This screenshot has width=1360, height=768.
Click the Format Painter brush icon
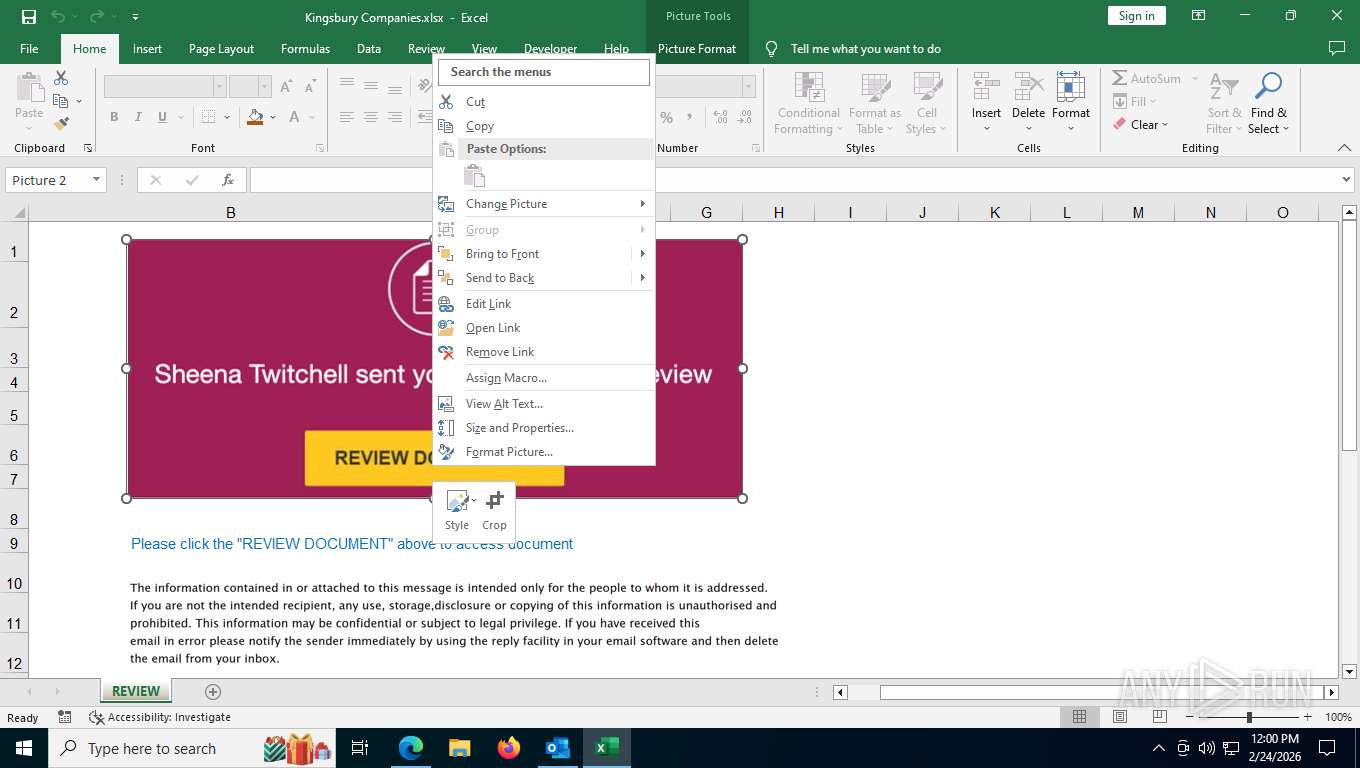61,124
